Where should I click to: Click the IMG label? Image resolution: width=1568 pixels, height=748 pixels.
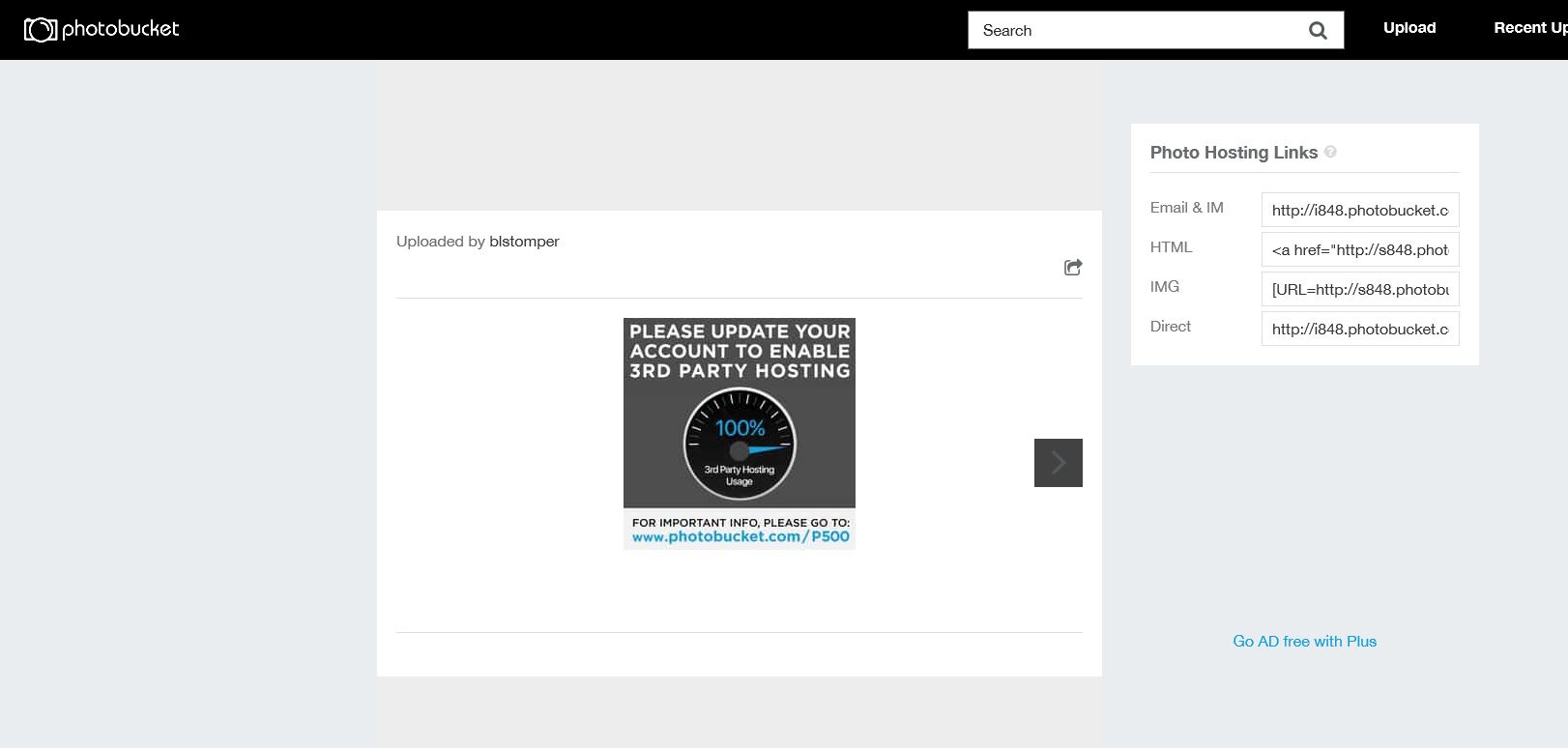(1164, 287)
